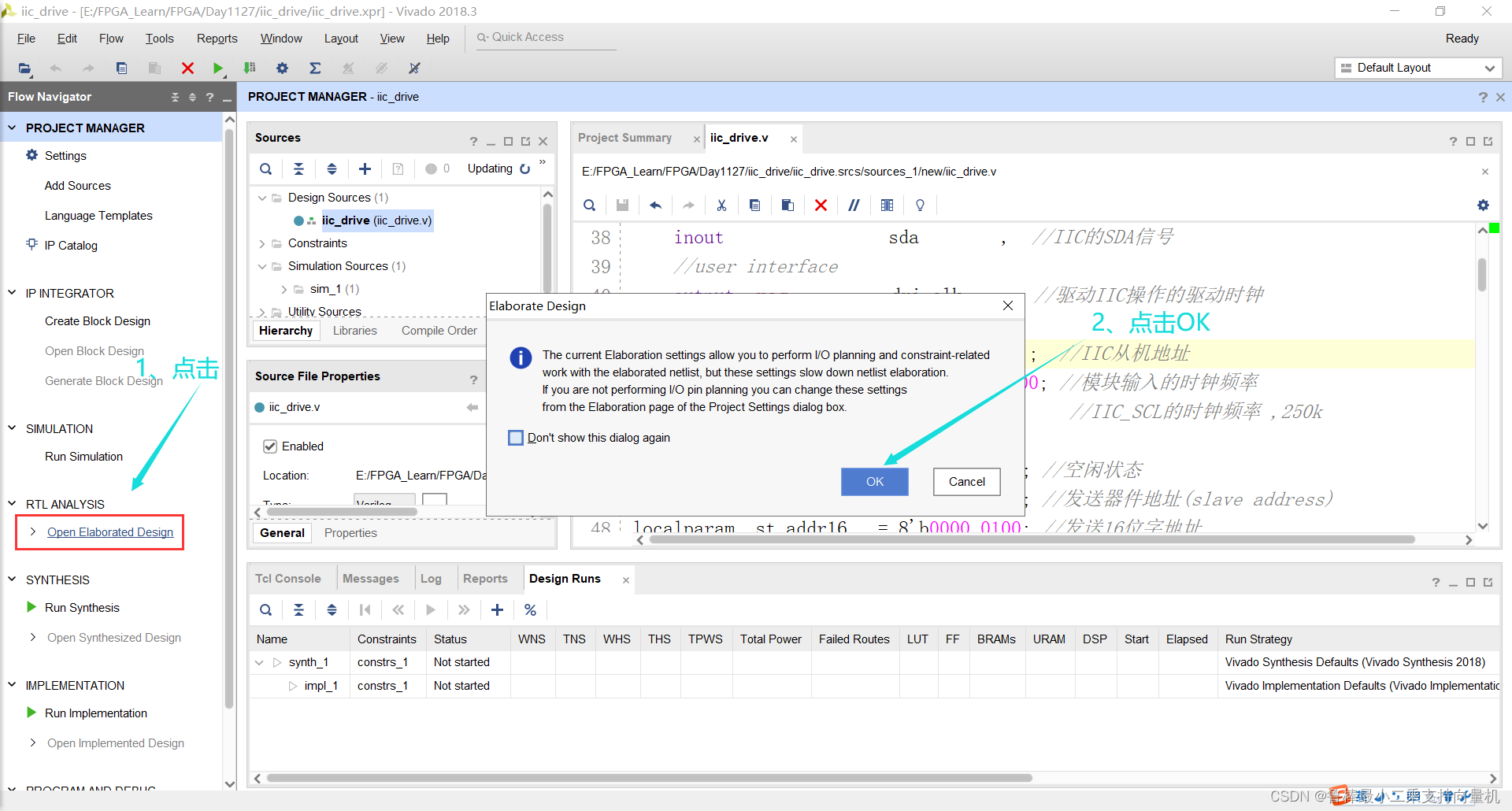
Task: Click OK in Elaborate Design dialog
Action: point(875,482)
